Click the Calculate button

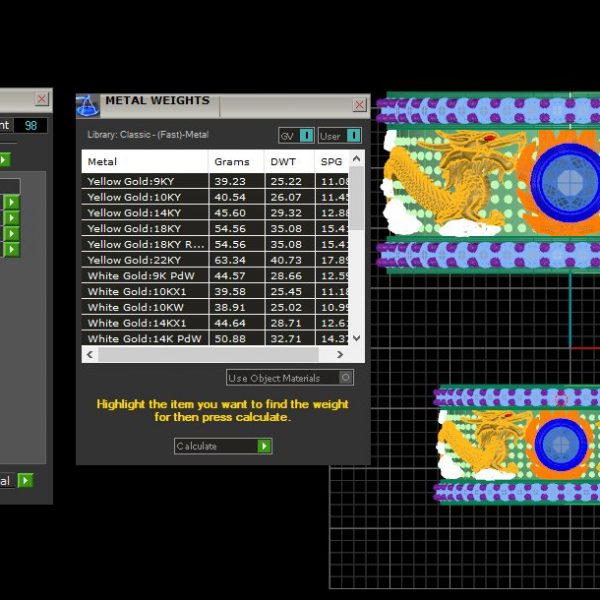[223, 446]
